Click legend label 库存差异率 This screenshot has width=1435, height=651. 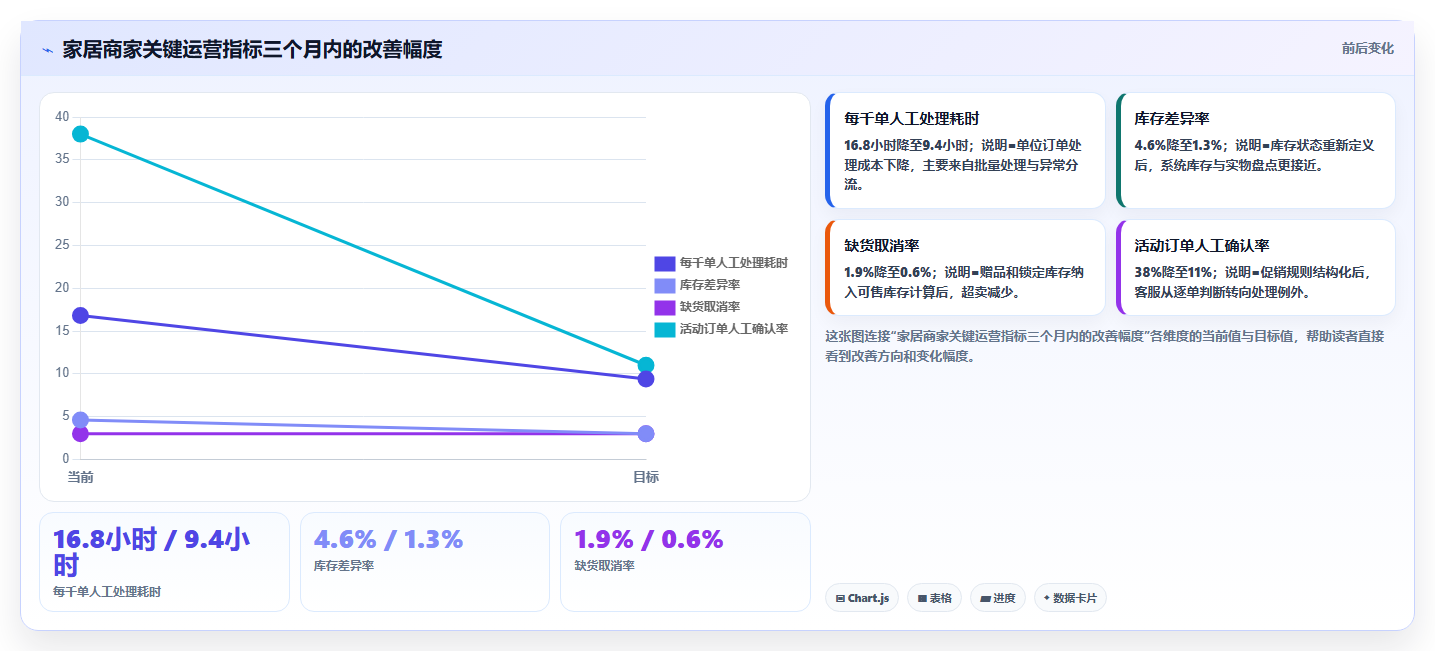pyautogui.click(x=710, y=285)
